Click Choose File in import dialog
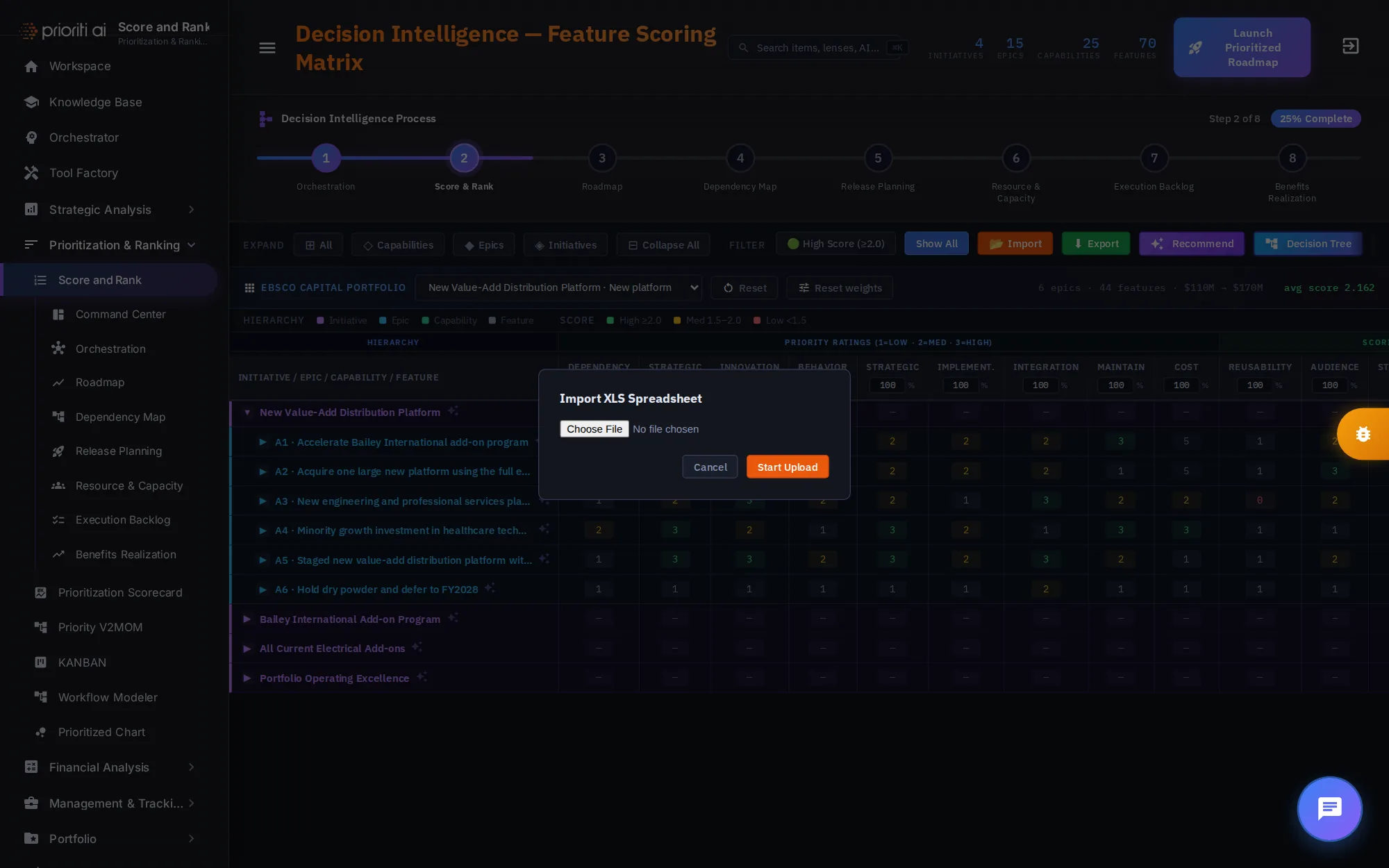1389x868 pixels. click(594, 429)
